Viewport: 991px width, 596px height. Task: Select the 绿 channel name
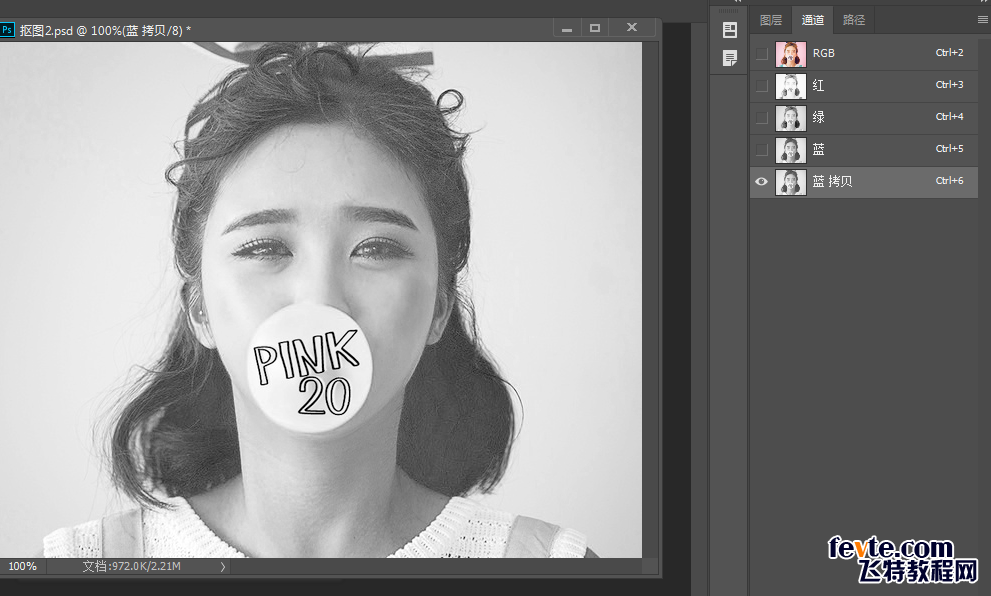pyautogui.click(x=818, y=117)
